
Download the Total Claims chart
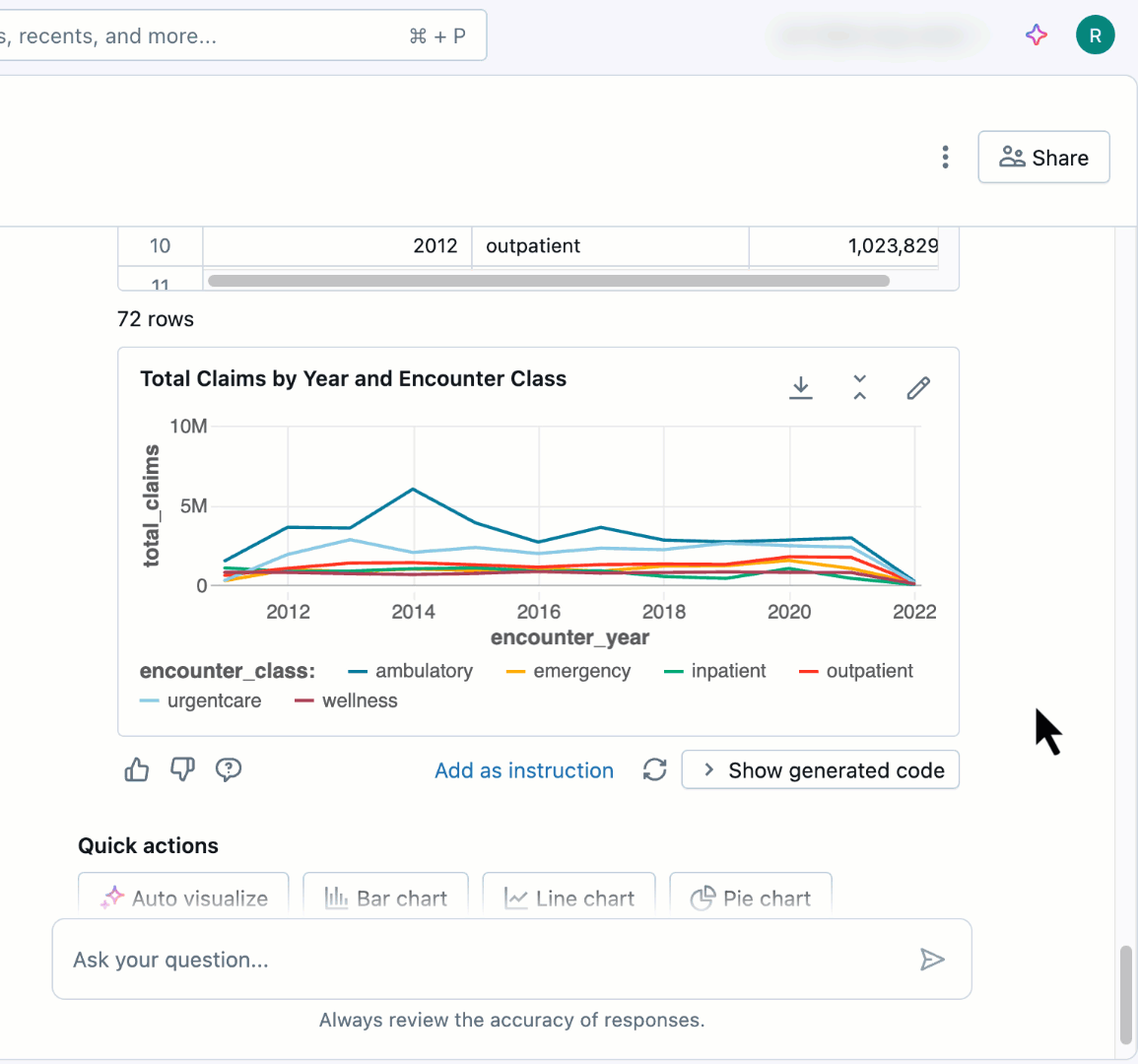pos(801,387)
